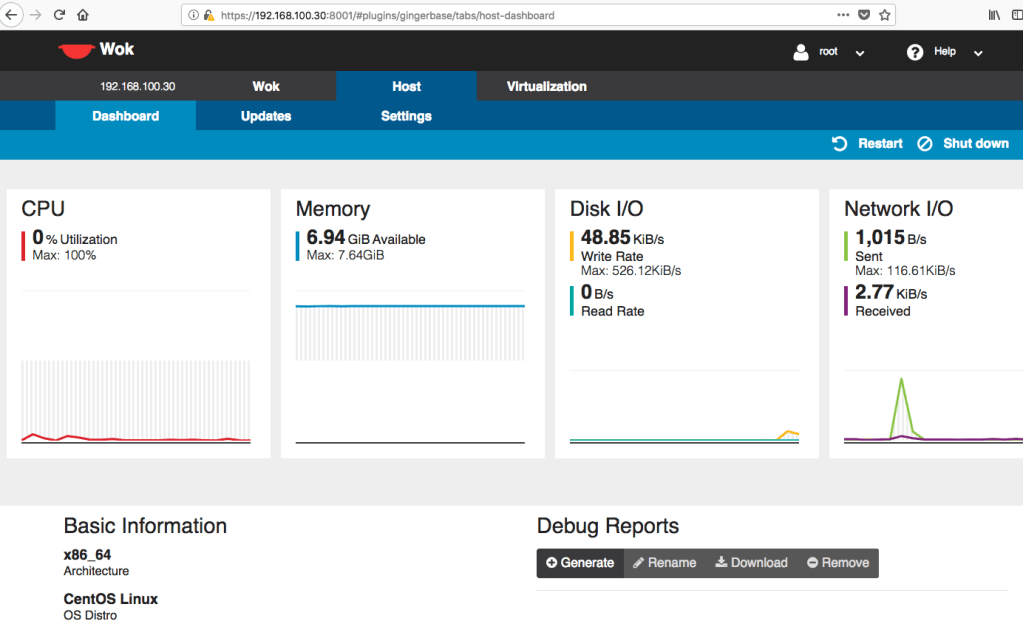
Task: Click the user account icon beside root
Action: tap(799, 51)
